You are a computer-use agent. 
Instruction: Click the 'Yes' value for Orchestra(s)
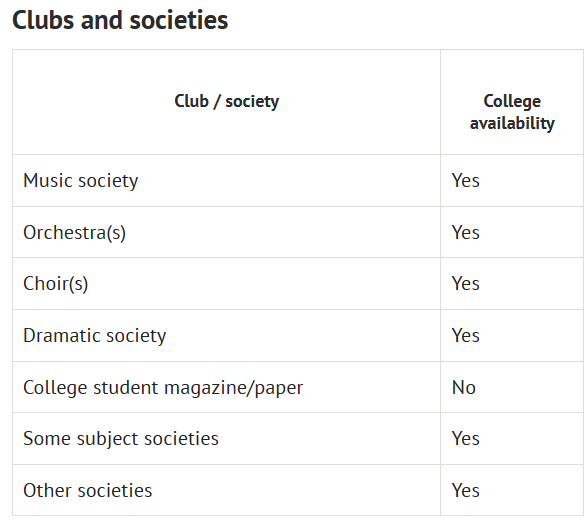click(x=465, y=233)
